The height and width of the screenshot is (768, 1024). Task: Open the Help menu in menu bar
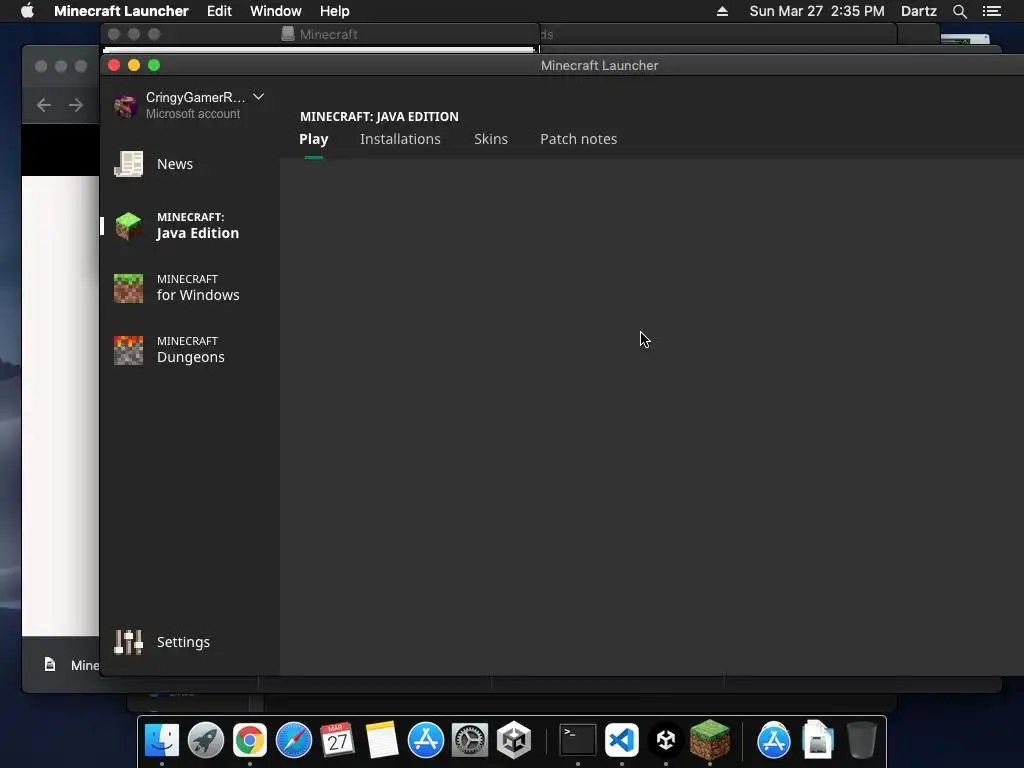click(x=334, y=11)
